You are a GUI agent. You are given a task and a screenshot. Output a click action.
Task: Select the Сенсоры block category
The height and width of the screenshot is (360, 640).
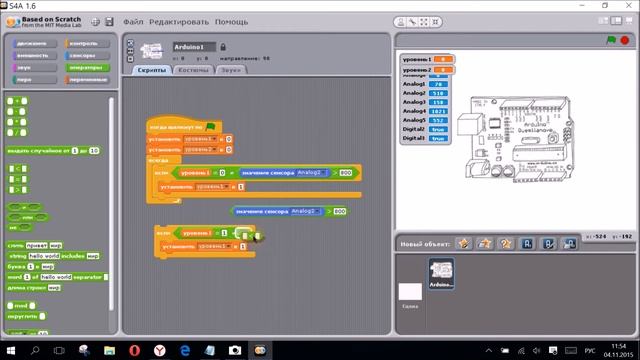coord(87,55)
